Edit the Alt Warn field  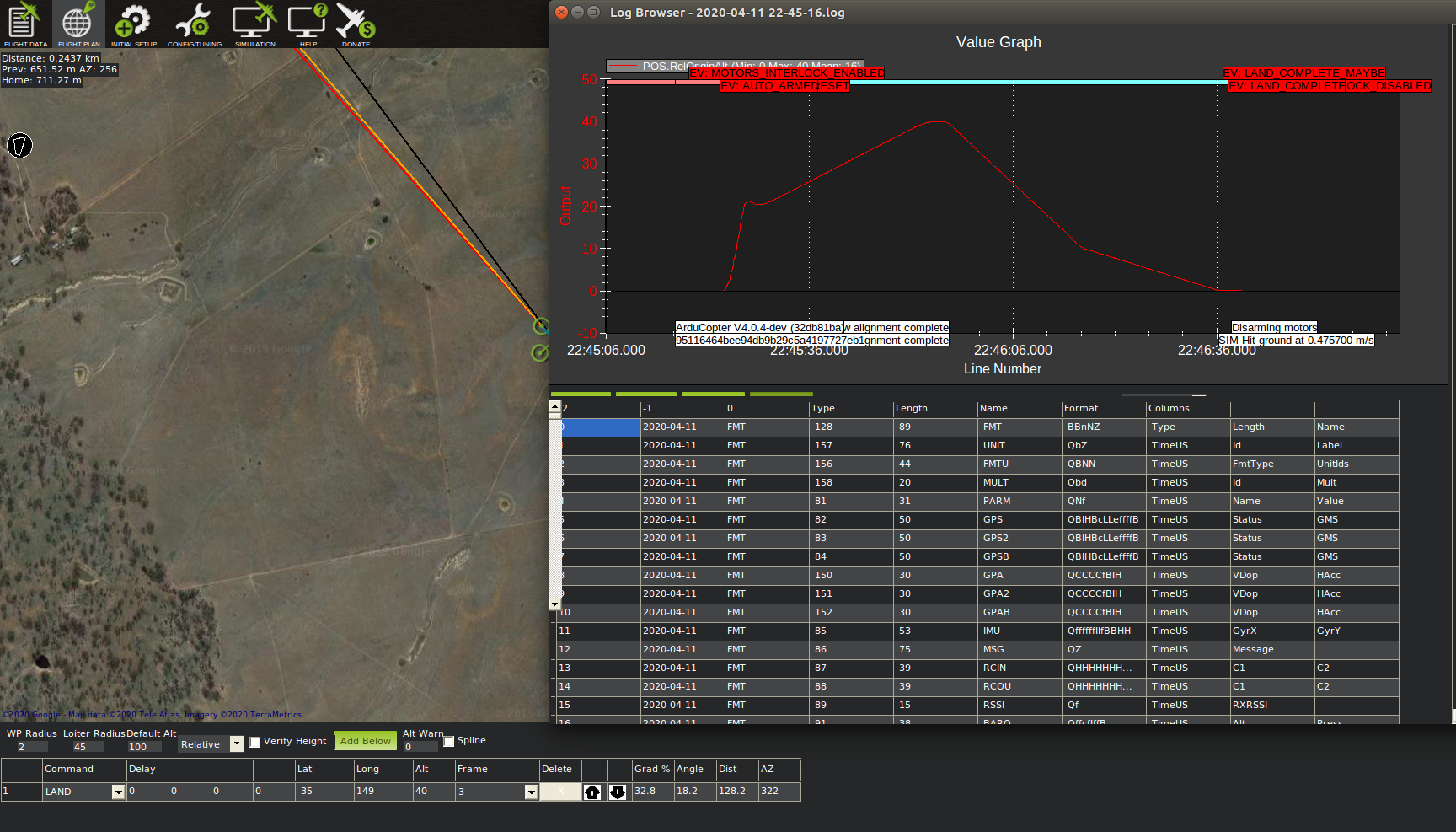(x=420, y=747)
